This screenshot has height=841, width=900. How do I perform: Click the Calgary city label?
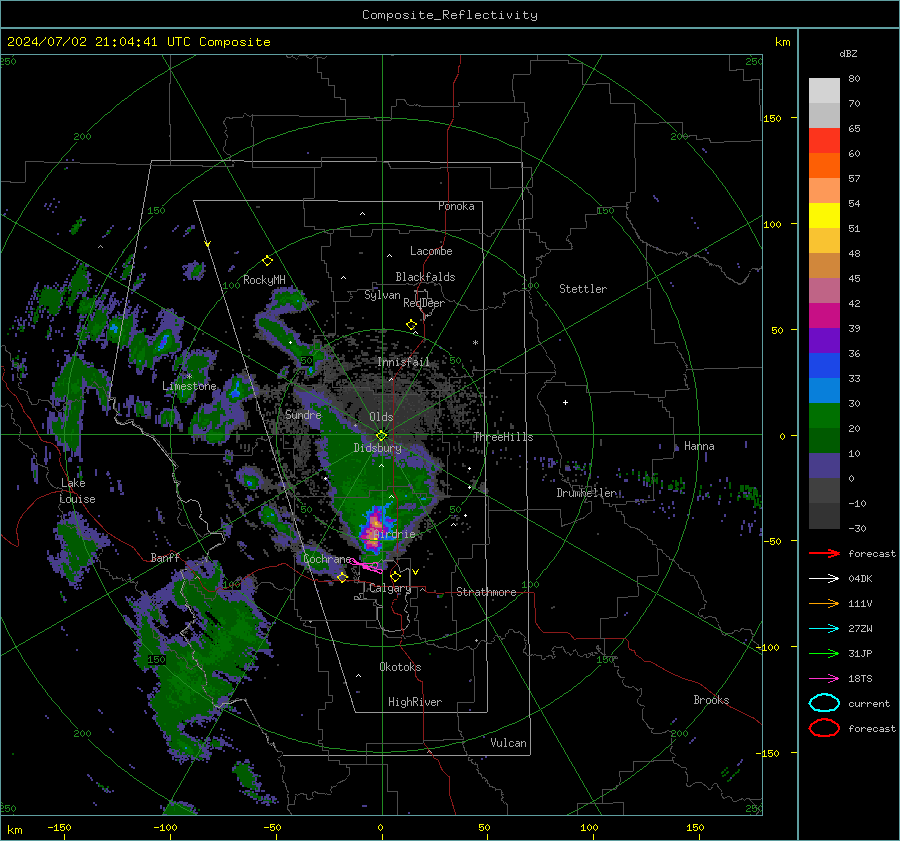[390, 588]
